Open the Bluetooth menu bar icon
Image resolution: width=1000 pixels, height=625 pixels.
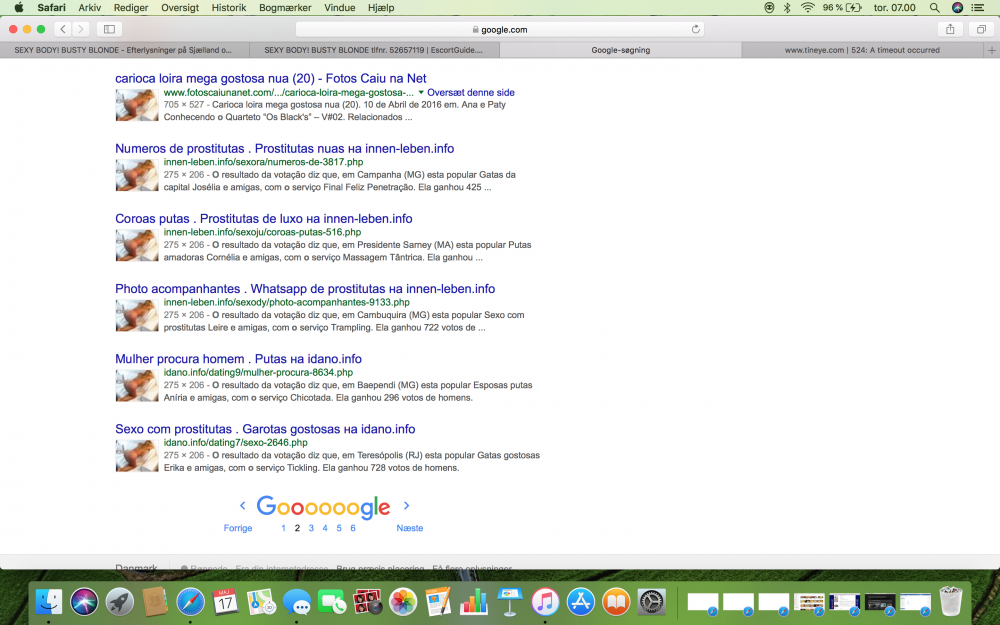787,8
